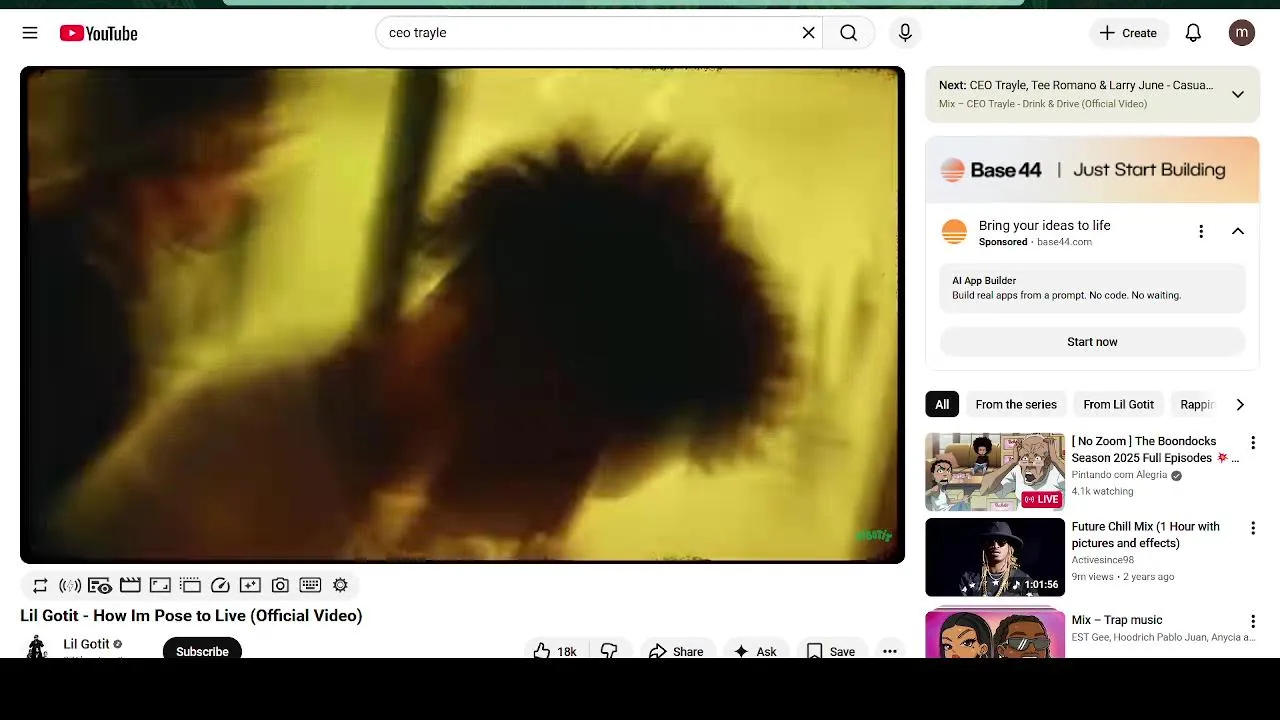Open the Future Chill Mix thumbnail
This screenshot has width=1280, height=720.
coord(995,557)
